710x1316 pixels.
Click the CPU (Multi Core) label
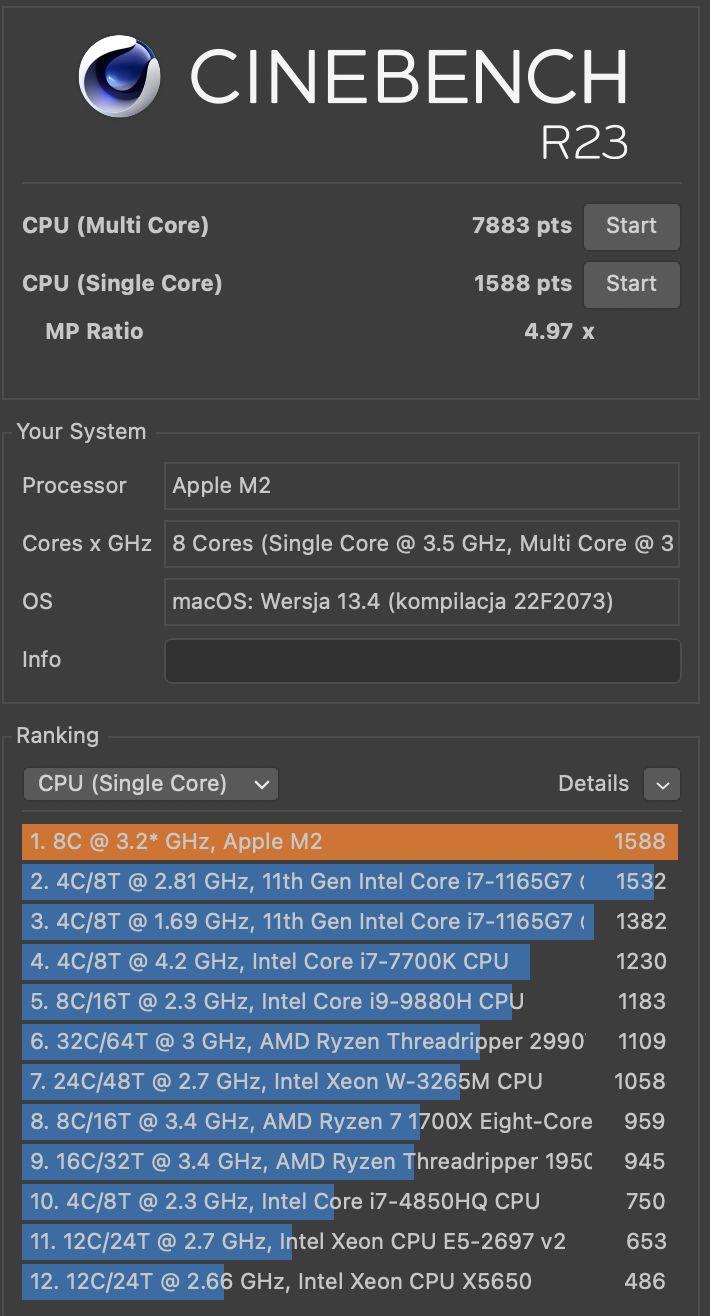(116, 226)
